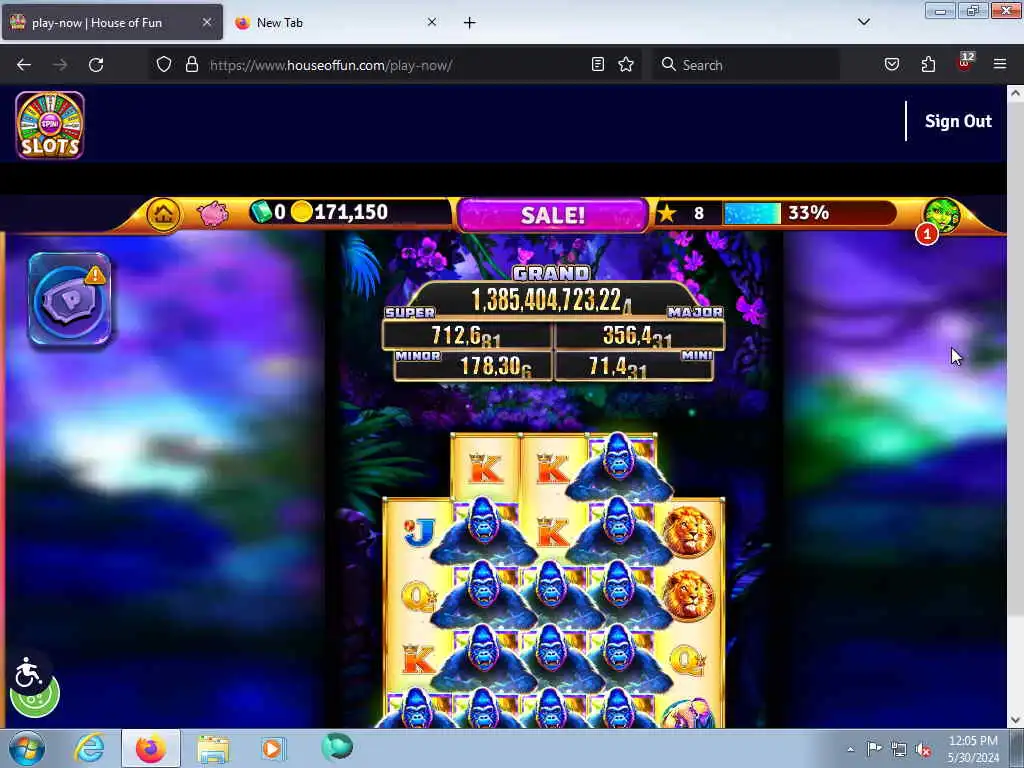Open the Firefox hamburger menu
Image resolution: width=1024 pixels, height=768 pixels.
click(x=1000, y=65)
